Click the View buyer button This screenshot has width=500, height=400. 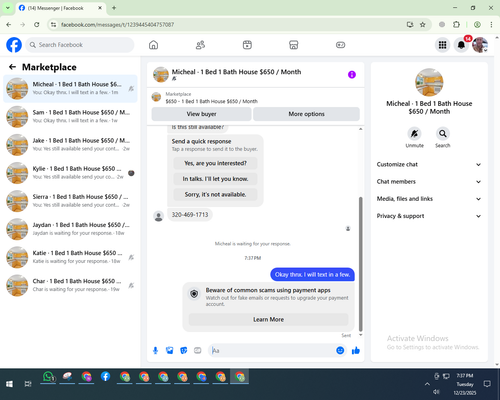pyautogui.click(x=201, y=114)
